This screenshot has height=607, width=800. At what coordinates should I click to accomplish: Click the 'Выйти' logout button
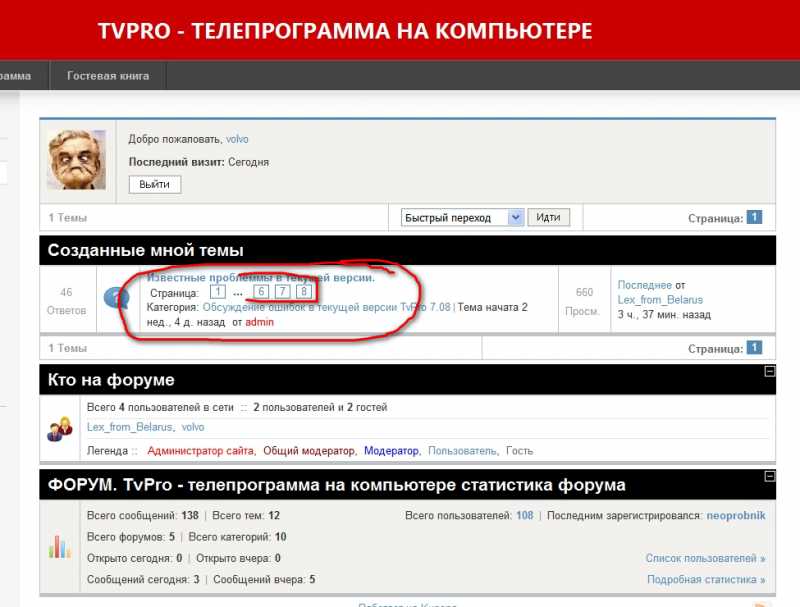coord(155,184)
